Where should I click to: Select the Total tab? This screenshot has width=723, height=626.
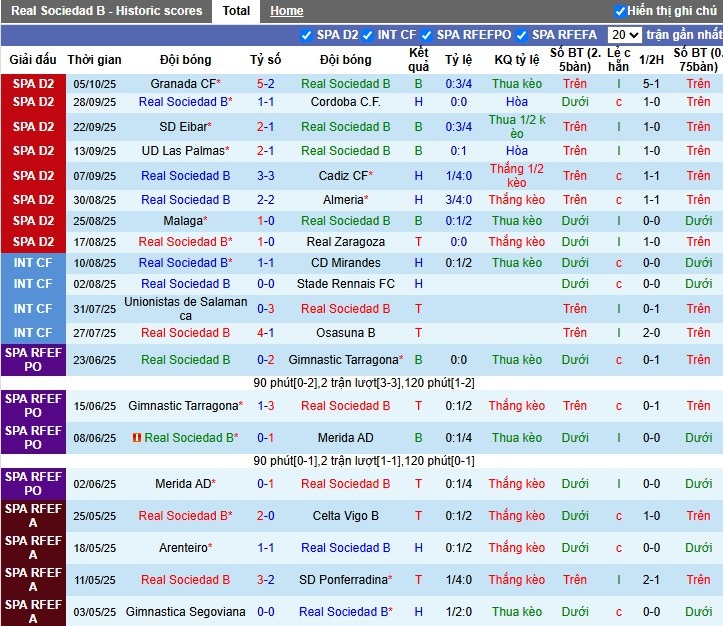236,11
